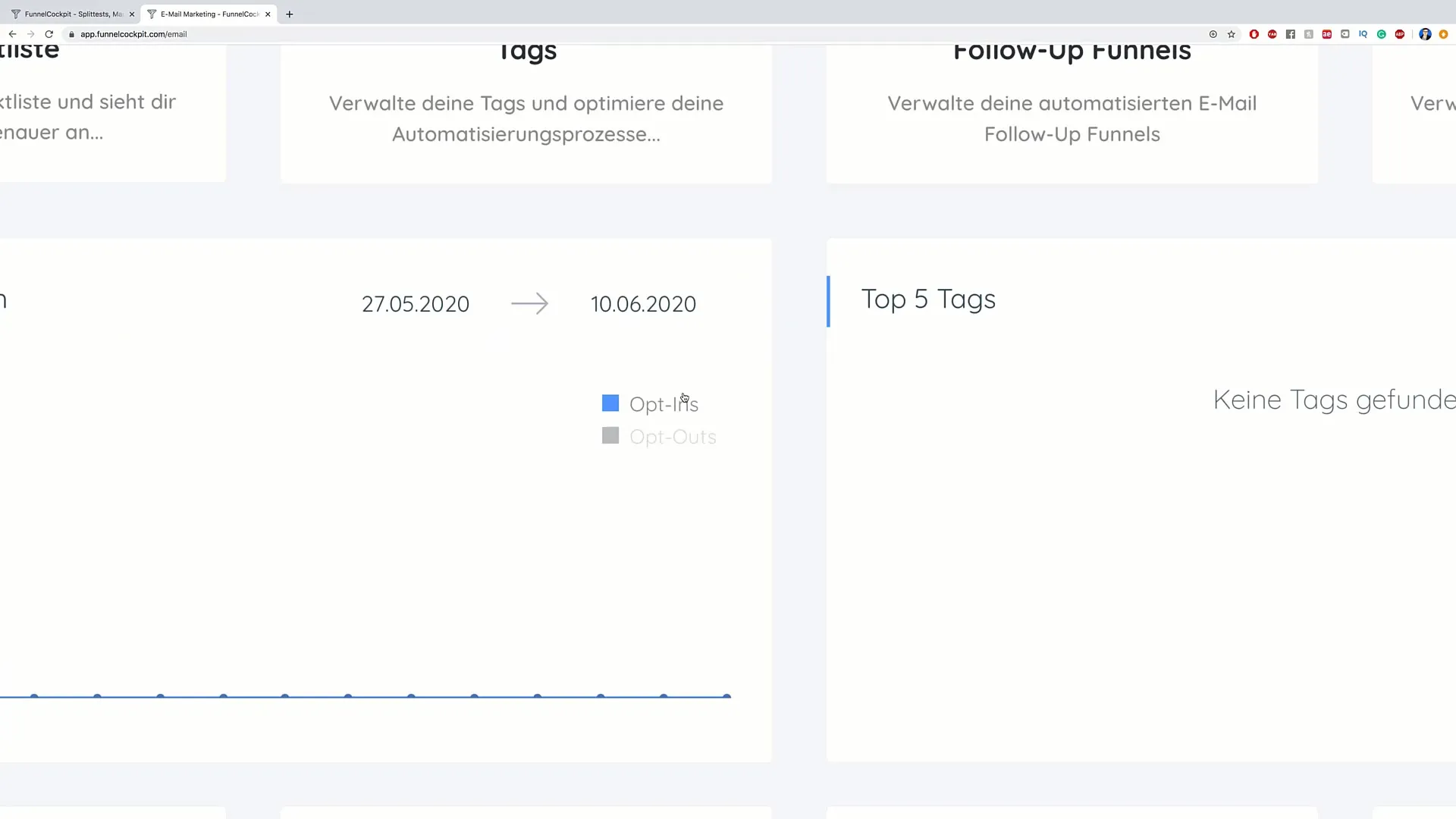Toggle the Opt-Ins legend entry
This screenshot has width=1456, height=819.
point(650,403)
